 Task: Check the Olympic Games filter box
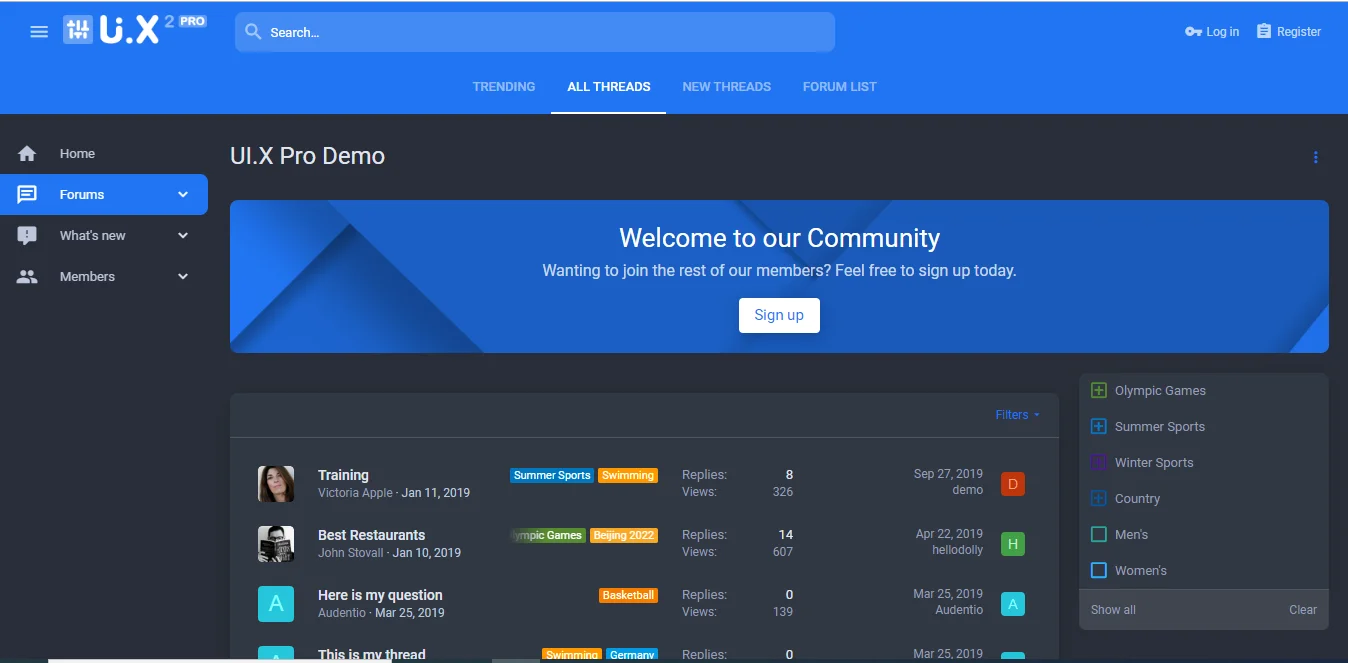click(1098, 391)
